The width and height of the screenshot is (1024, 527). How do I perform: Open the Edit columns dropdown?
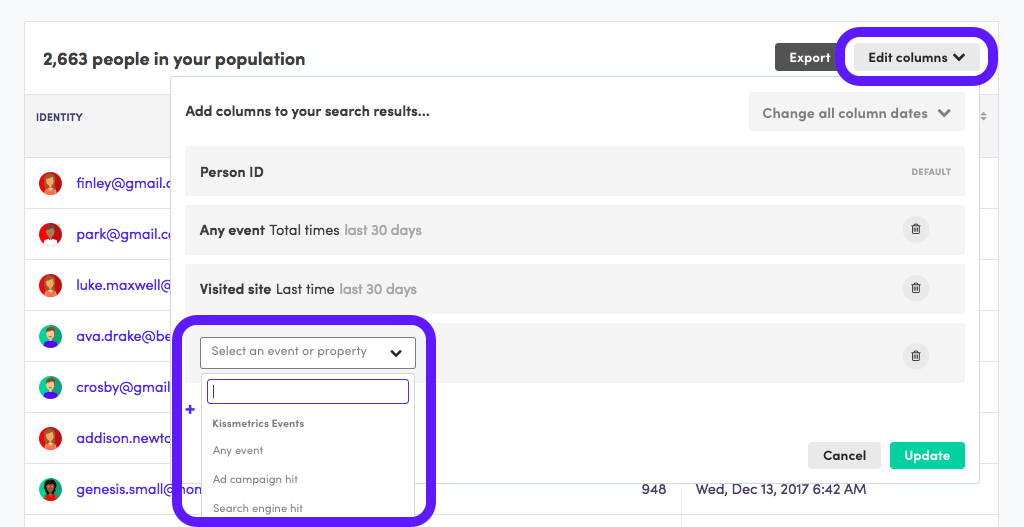[x=916, y=57]
